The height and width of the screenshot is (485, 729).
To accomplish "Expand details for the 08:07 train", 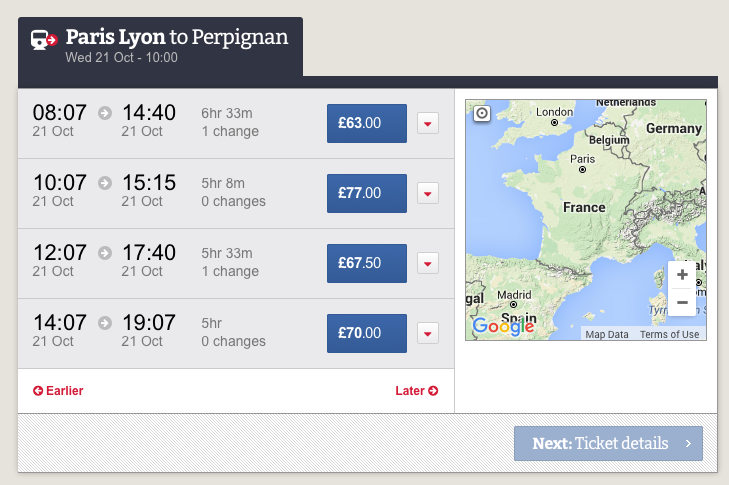I will [x=428, y=124].
